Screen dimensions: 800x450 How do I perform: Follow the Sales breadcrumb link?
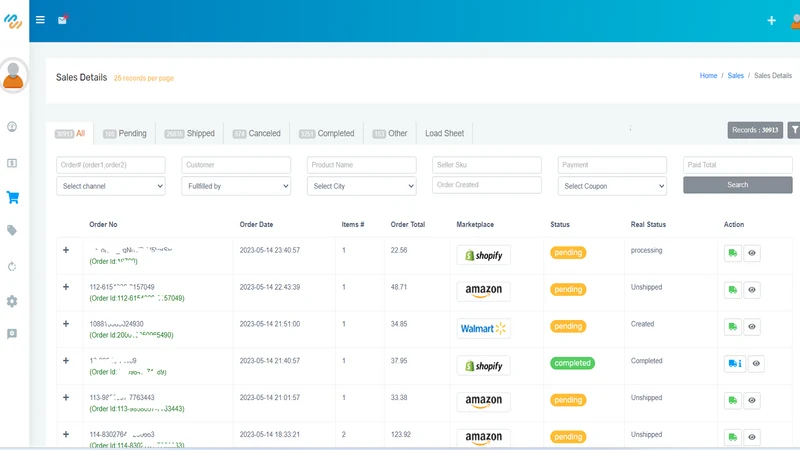click(735, 76)
